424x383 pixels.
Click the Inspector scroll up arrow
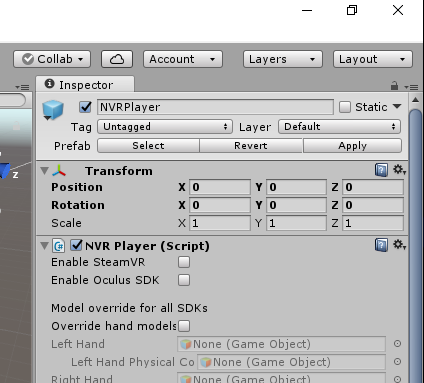click(415, 100)
